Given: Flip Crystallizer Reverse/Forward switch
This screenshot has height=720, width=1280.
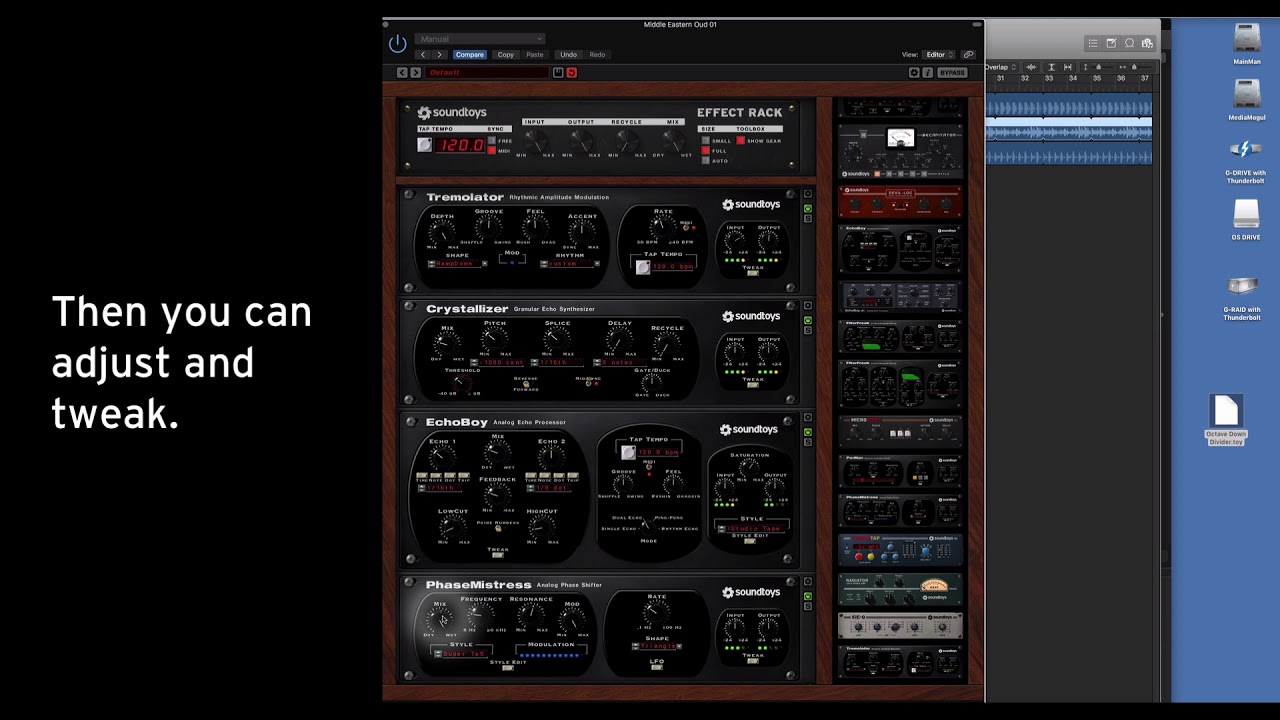Looking at the screenshot, I should (x=524, y=386).
